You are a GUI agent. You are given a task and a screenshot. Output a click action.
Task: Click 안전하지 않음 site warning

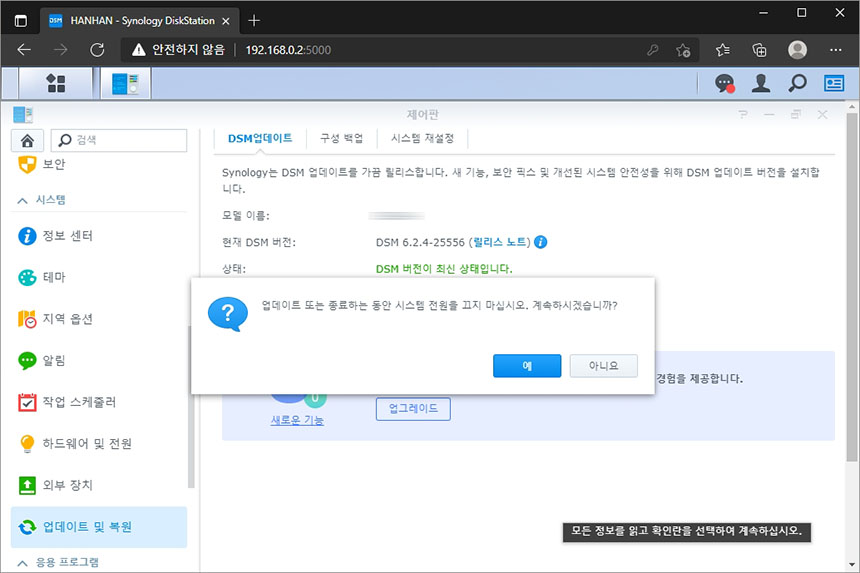178,50
